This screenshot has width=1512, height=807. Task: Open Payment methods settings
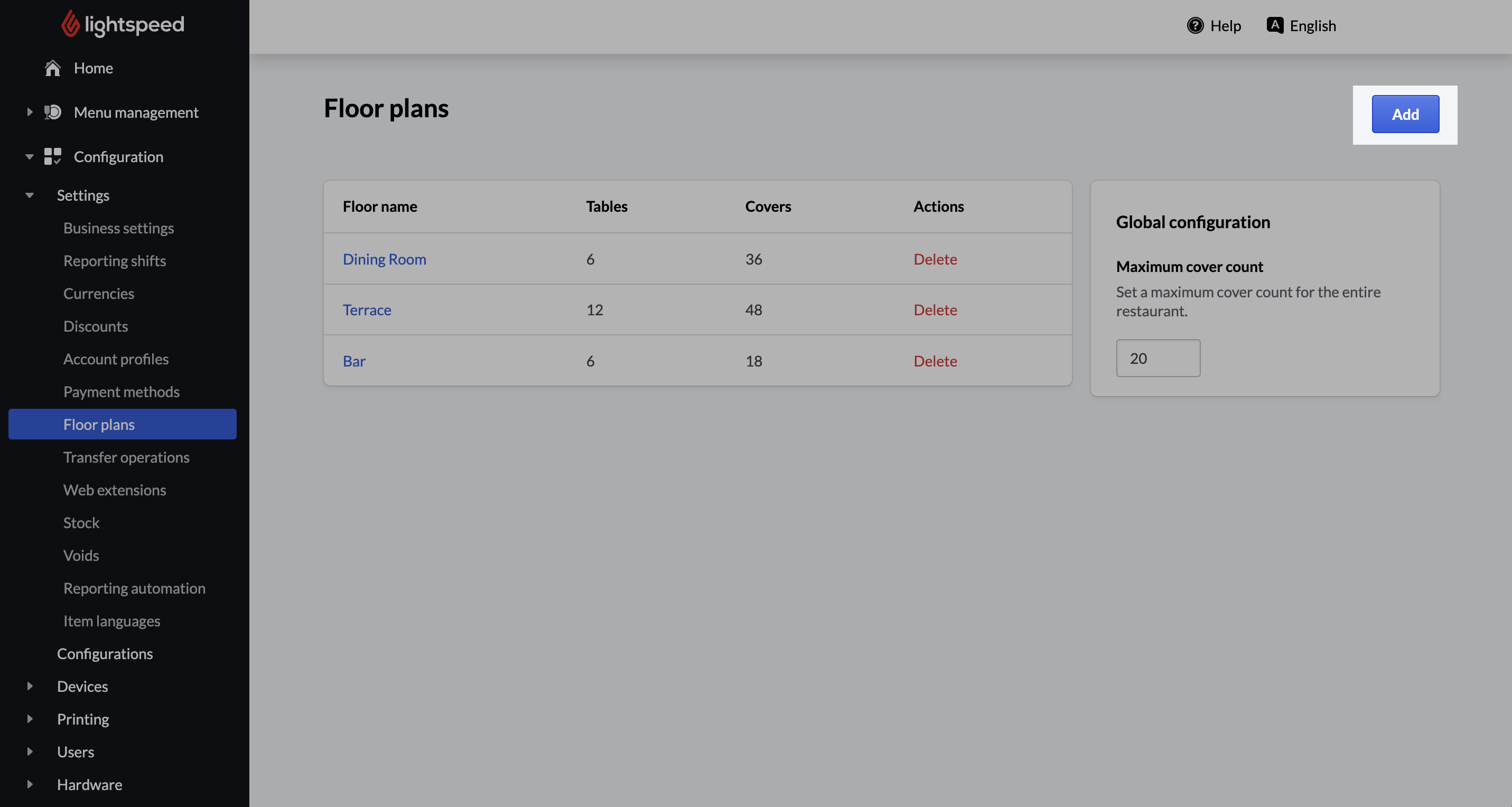122,391
